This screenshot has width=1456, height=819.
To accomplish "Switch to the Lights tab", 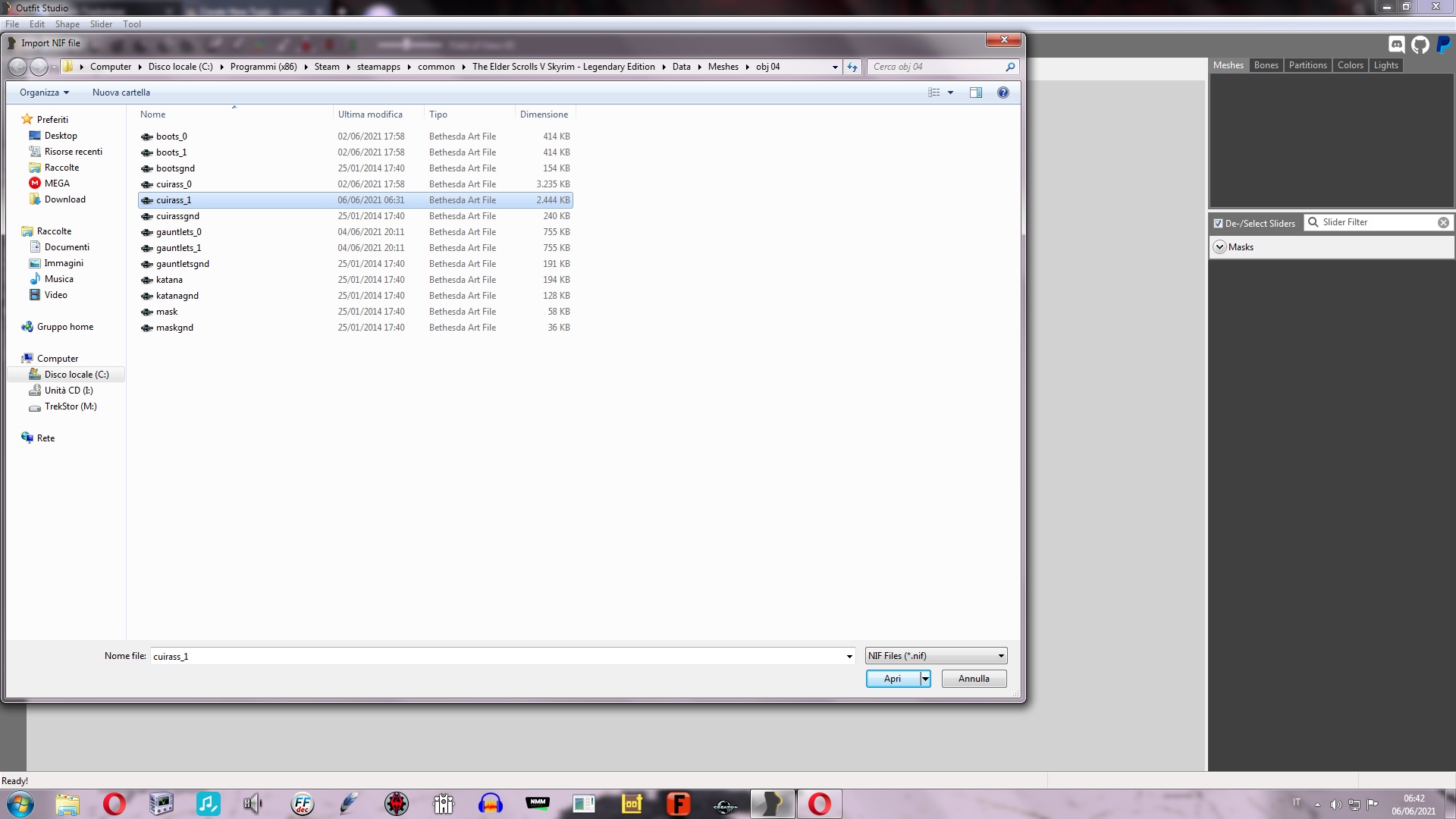I will [x=1385, y=65].
